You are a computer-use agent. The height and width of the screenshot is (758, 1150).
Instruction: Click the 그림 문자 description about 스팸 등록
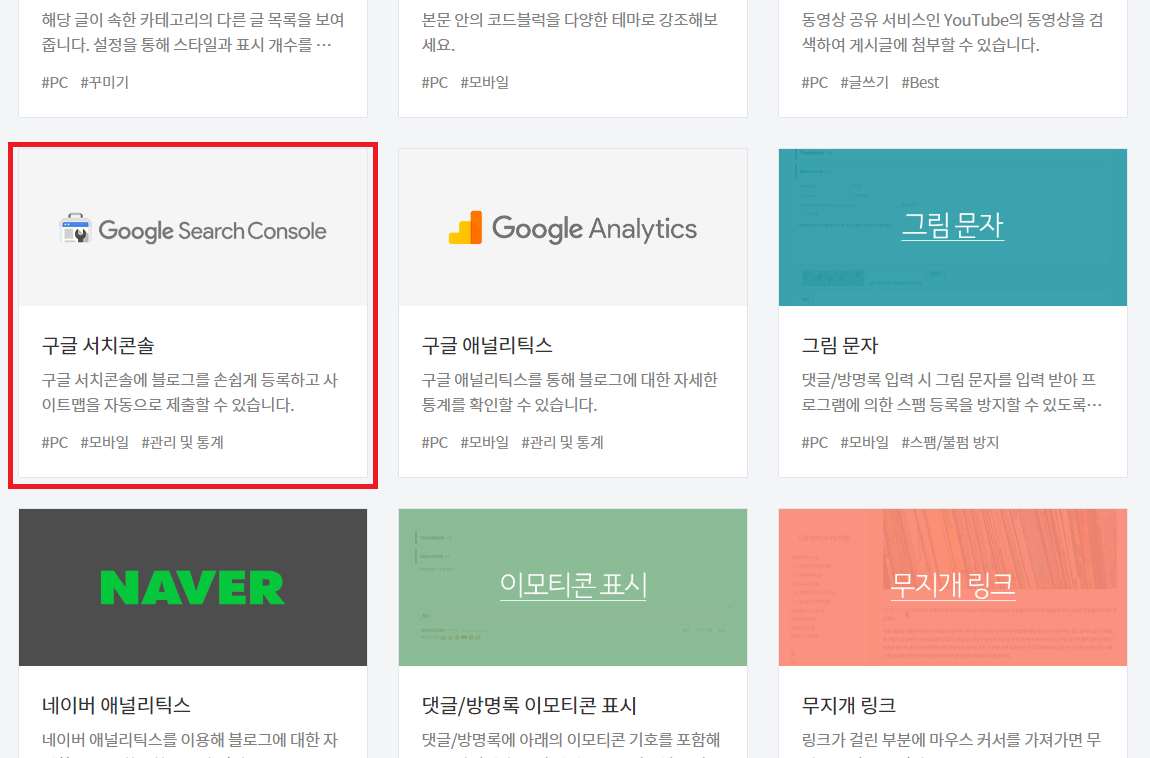pos(952,392)
